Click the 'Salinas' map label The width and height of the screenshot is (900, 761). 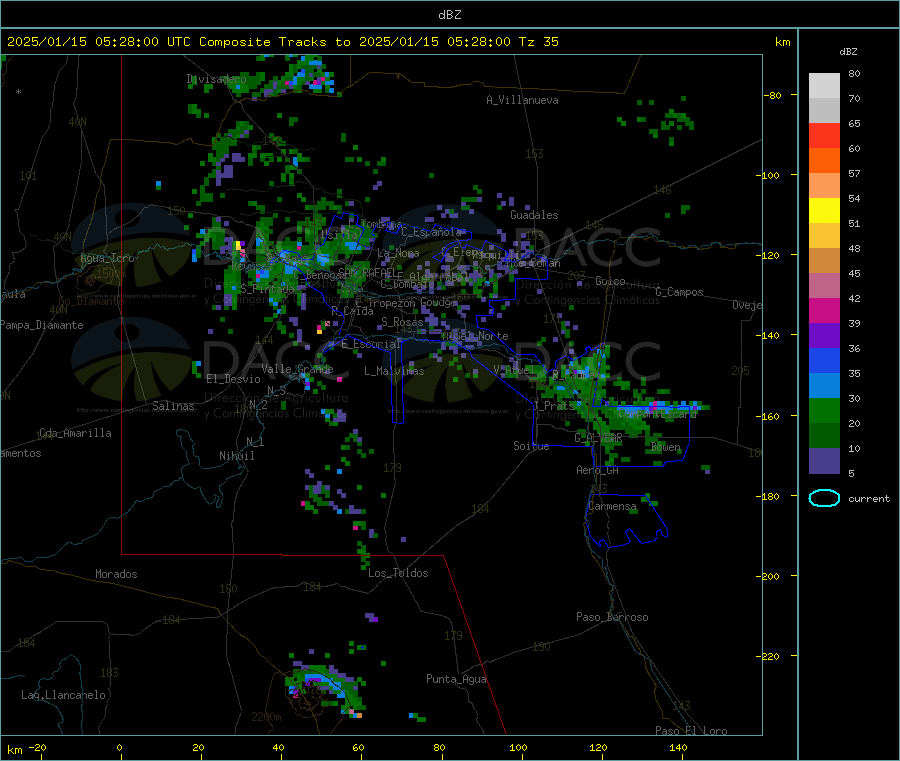point(173,406)
